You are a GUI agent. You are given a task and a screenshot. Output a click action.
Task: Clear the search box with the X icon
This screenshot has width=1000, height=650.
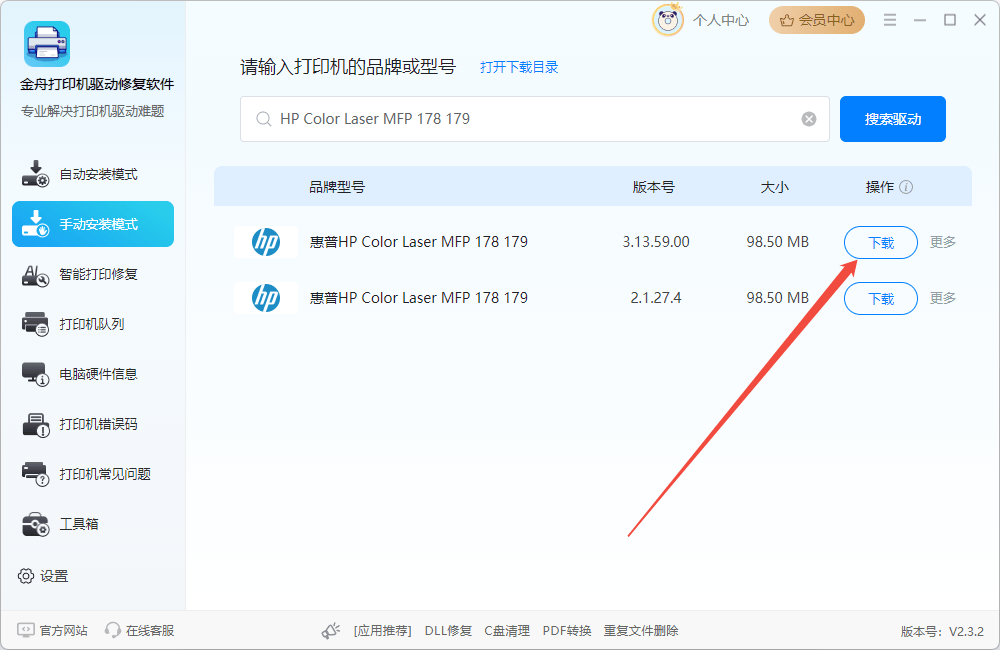(x=809, y=119)
